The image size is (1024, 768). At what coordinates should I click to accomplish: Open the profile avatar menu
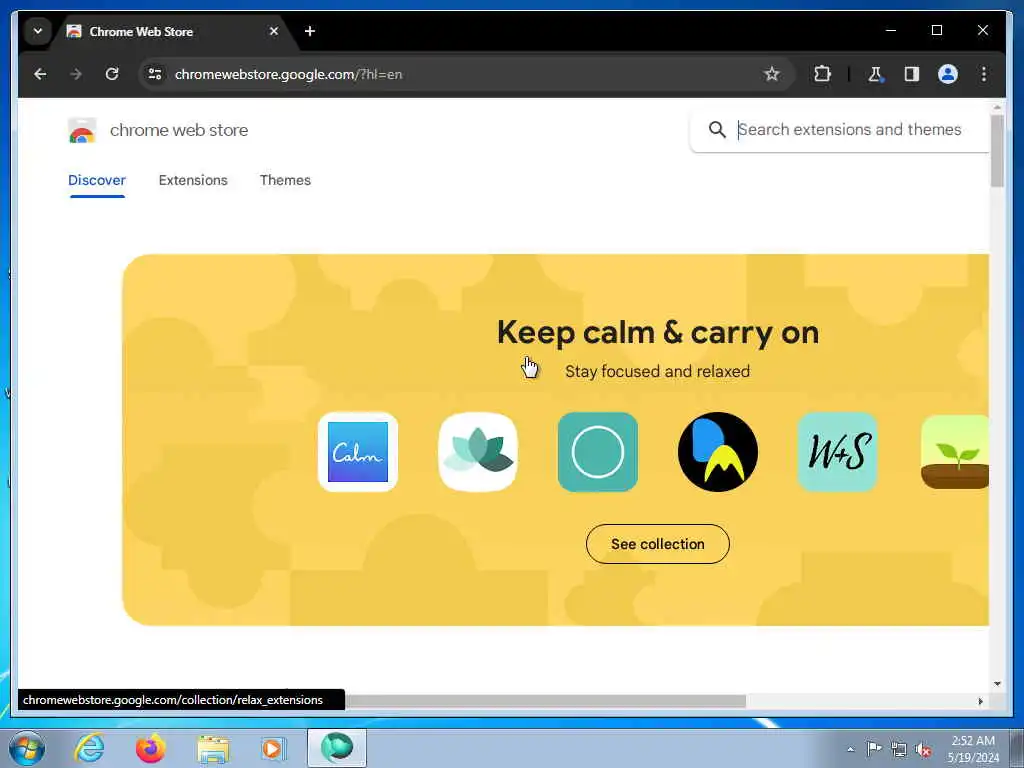(948, 74)
